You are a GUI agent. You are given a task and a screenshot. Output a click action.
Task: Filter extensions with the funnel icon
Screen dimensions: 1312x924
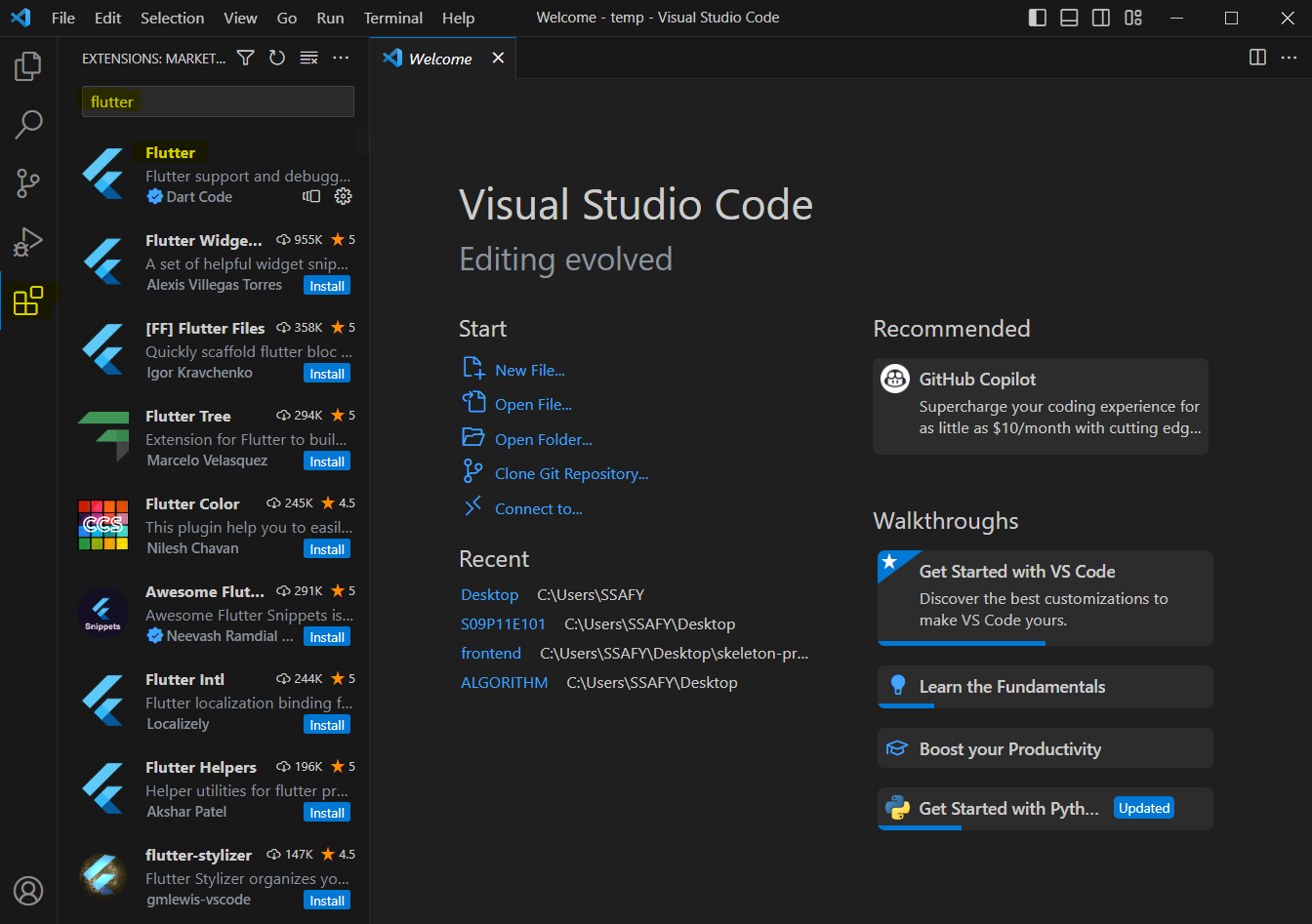[246, 59]
